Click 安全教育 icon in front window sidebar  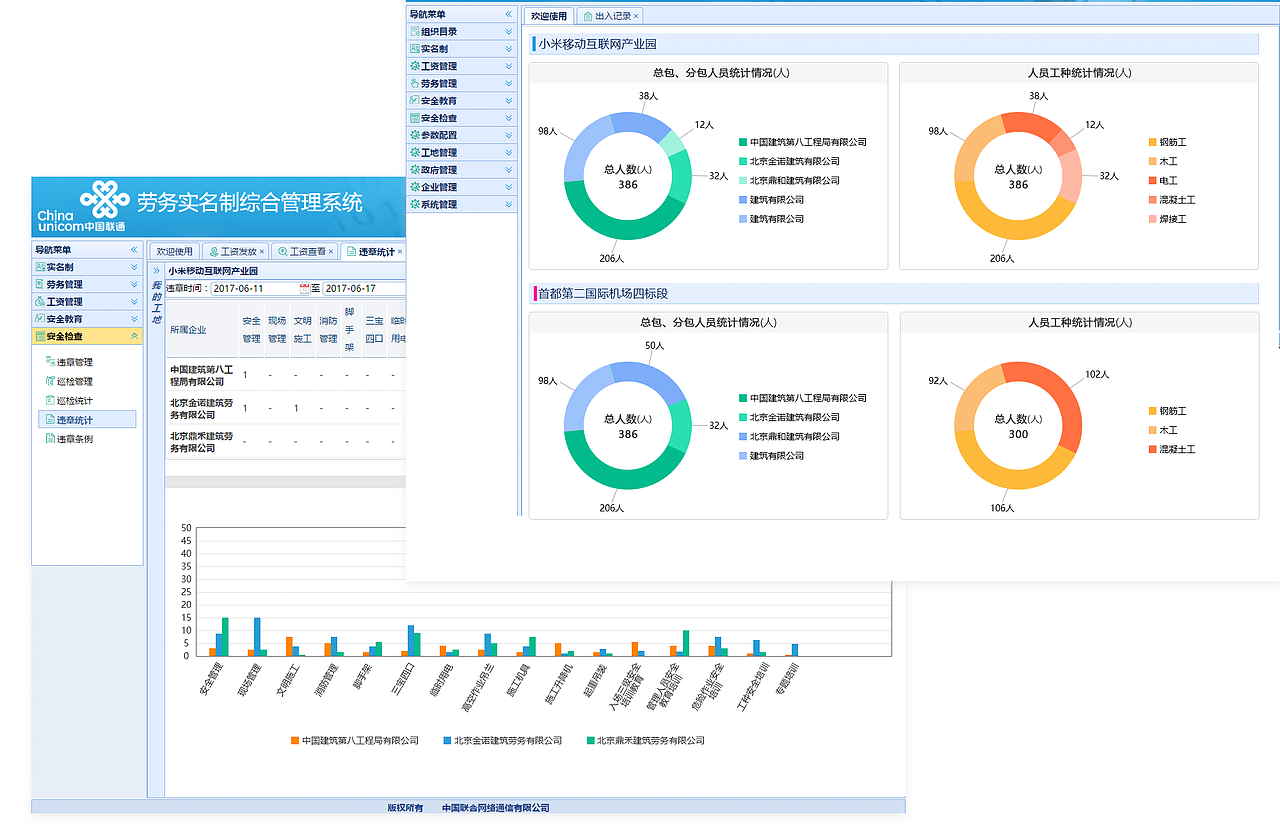(x=414, y=100)
